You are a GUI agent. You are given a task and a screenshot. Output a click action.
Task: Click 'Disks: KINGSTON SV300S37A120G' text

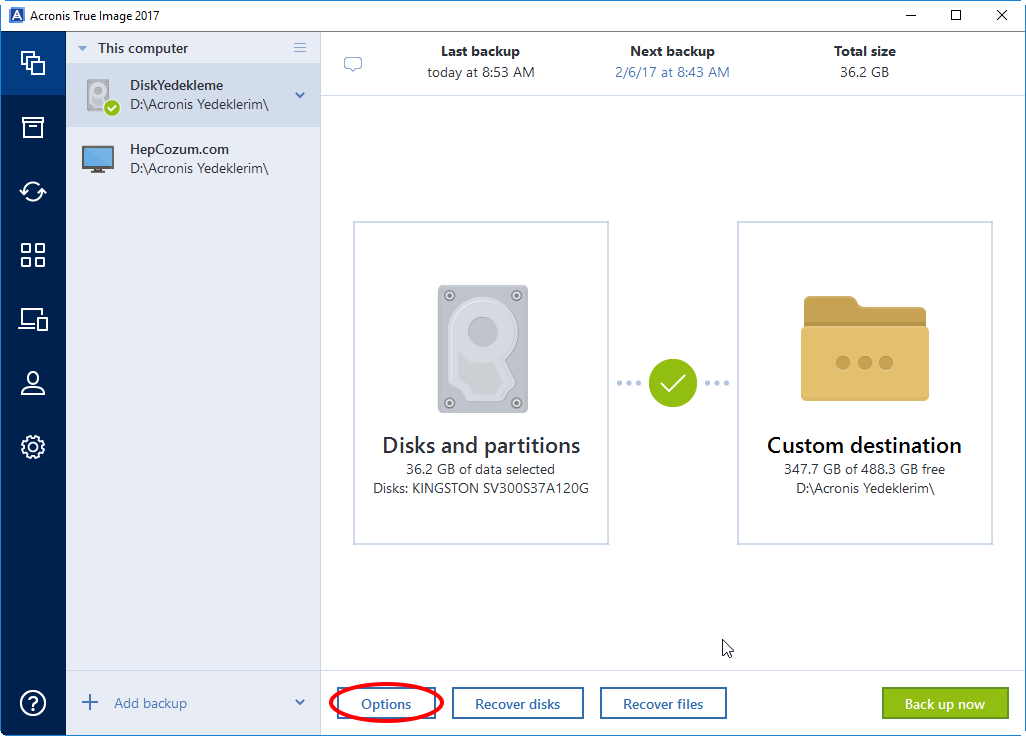pos(481,489)
